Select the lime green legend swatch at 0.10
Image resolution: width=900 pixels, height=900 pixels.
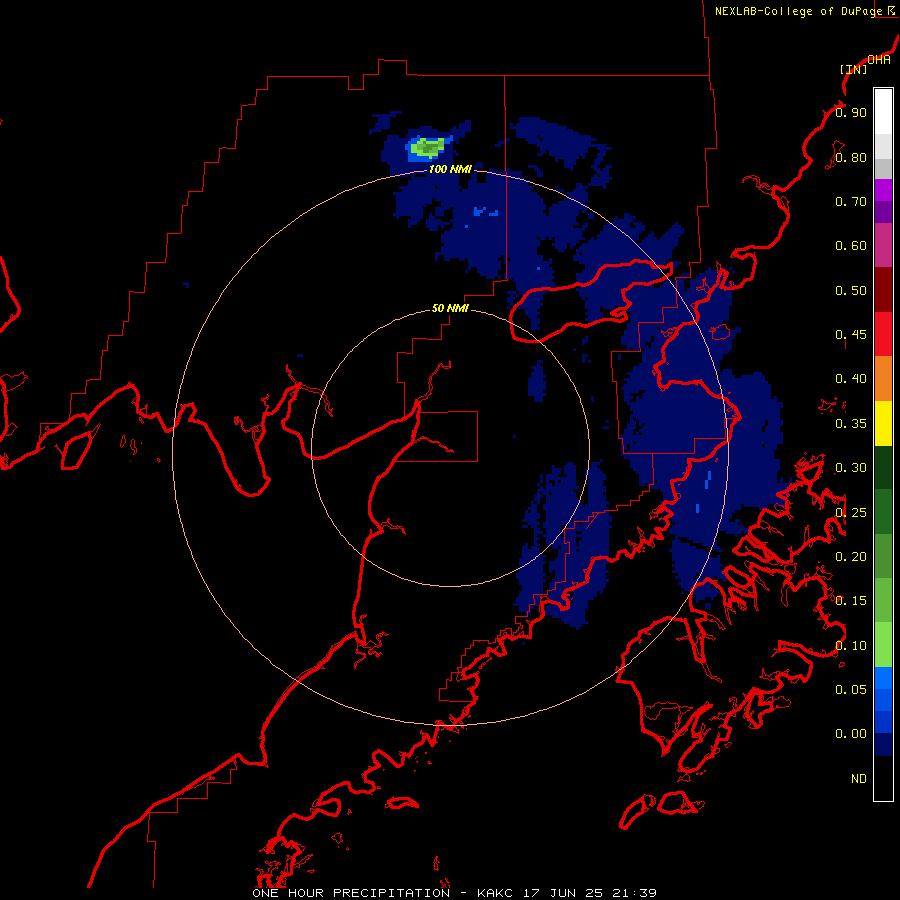coord(883,645)
